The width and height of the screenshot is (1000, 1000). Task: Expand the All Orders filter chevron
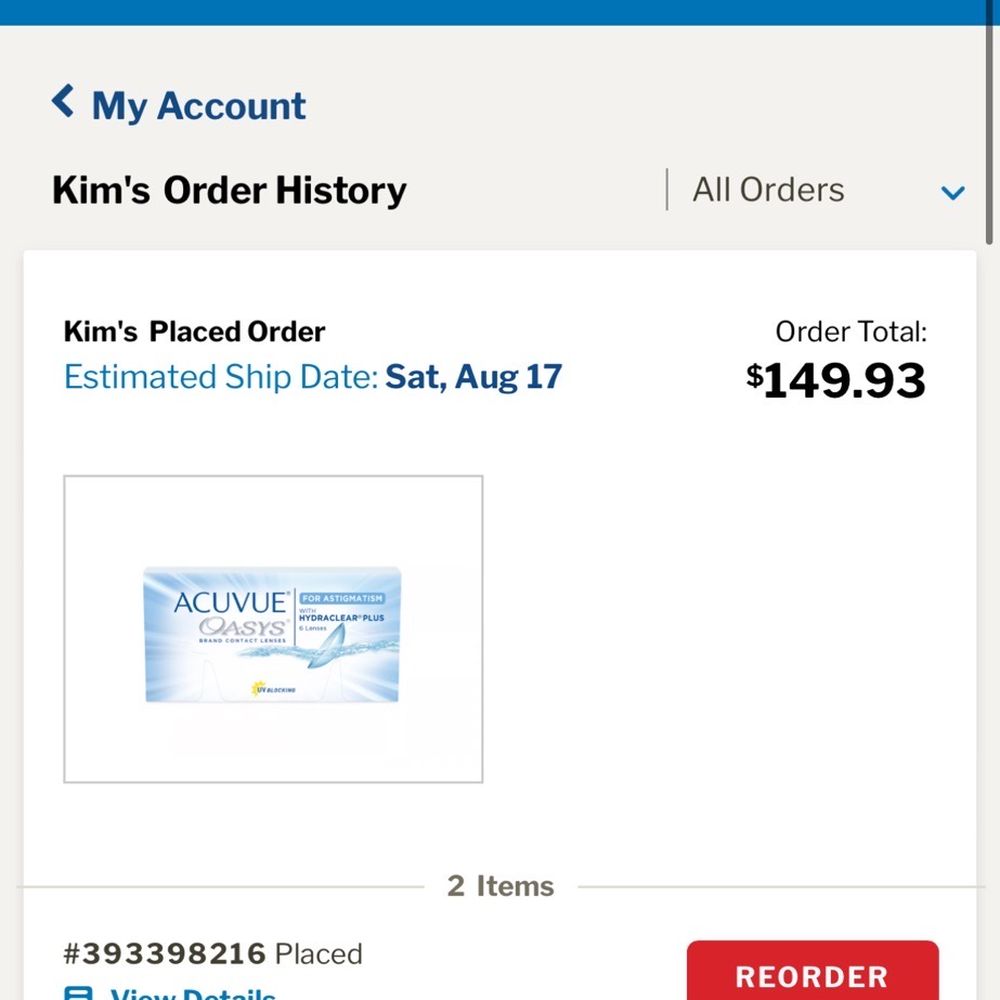coord(952,192)
